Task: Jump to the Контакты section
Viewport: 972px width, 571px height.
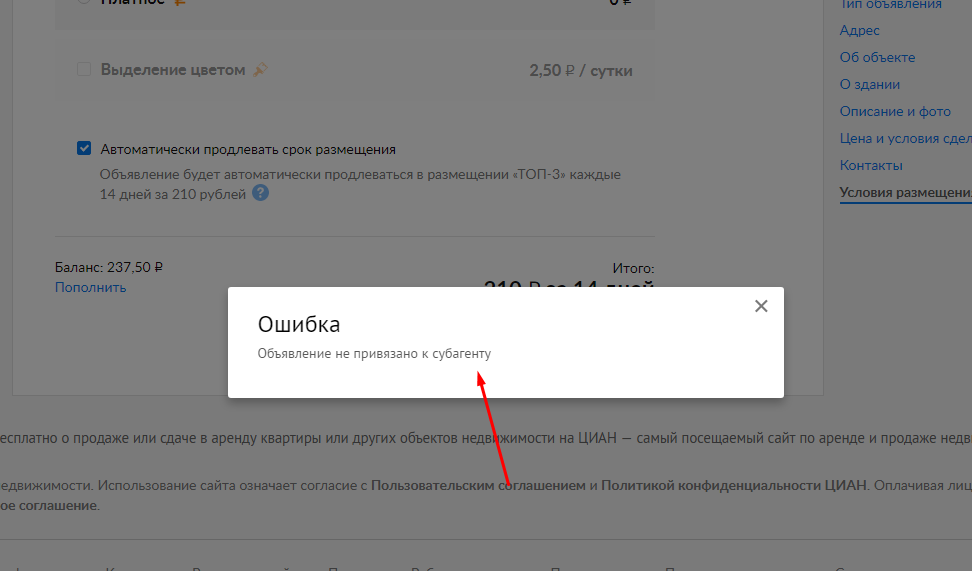Action: (871, 166)
